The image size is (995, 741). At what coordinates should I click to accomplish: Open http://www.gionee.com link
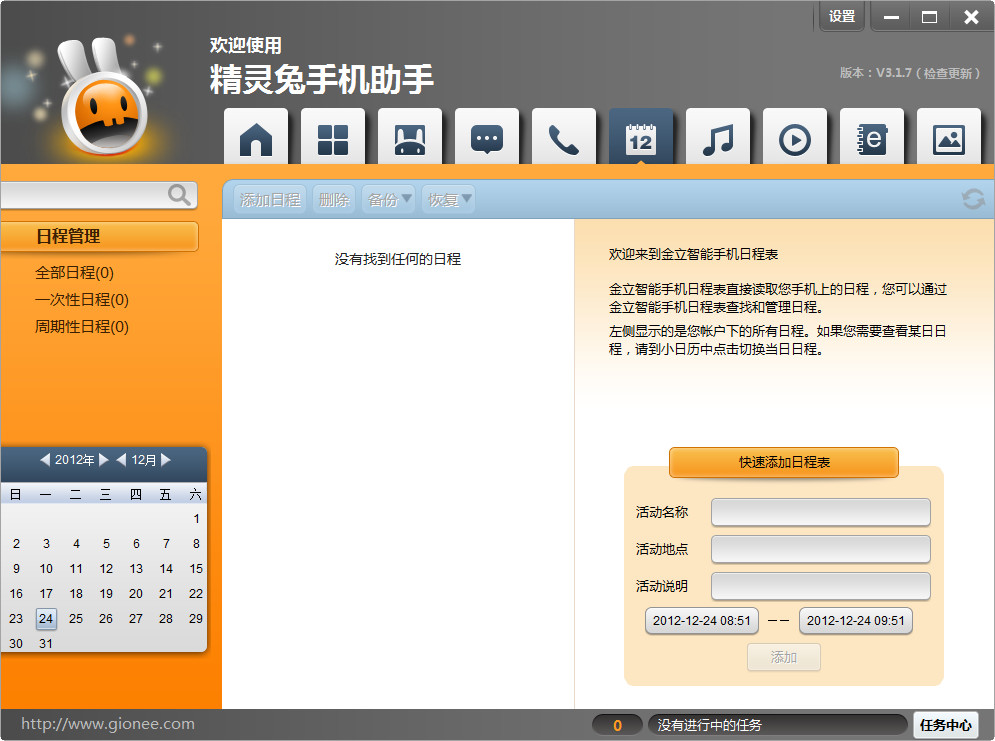(108, 724)
